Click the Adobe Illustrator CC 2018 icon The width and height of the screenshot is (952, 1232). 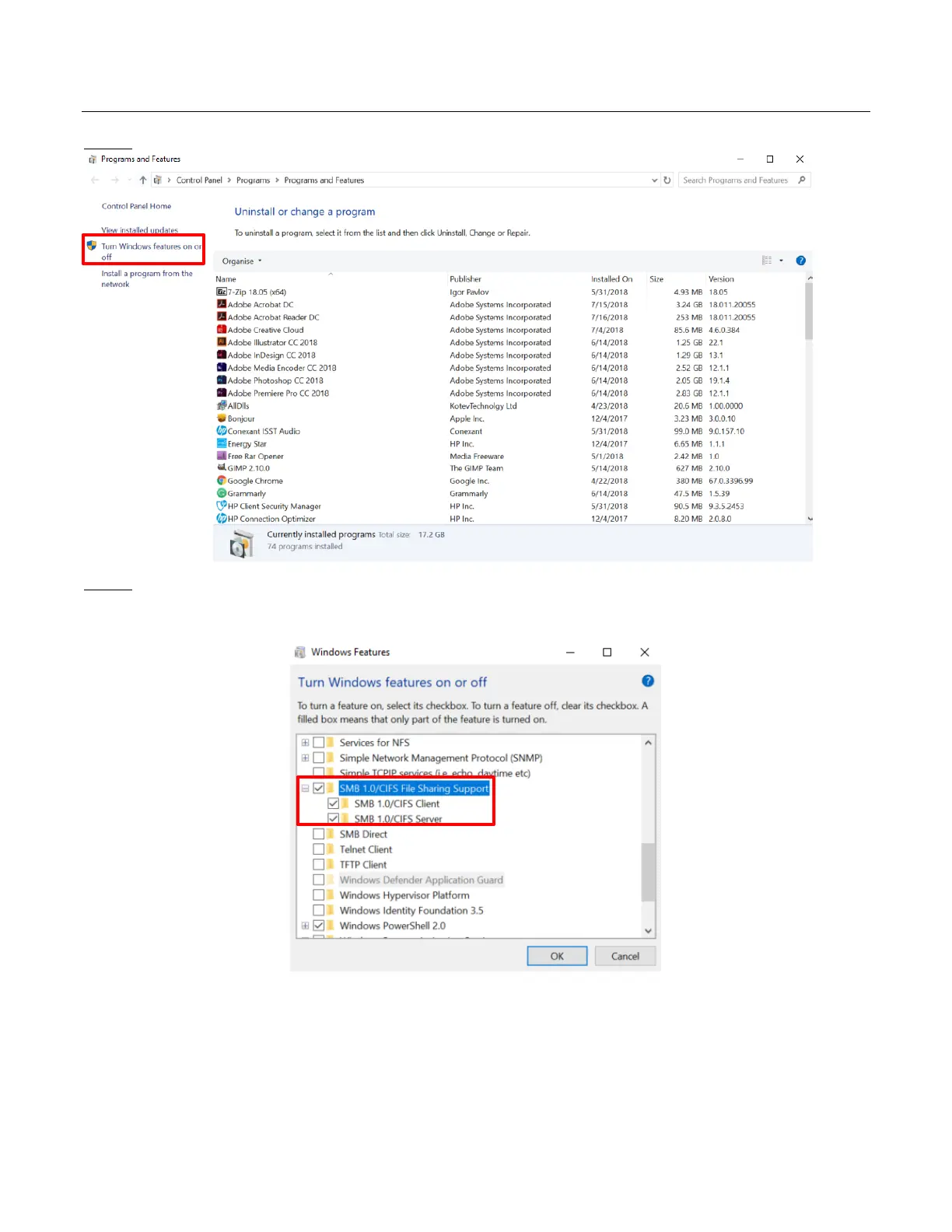[222, 342]
